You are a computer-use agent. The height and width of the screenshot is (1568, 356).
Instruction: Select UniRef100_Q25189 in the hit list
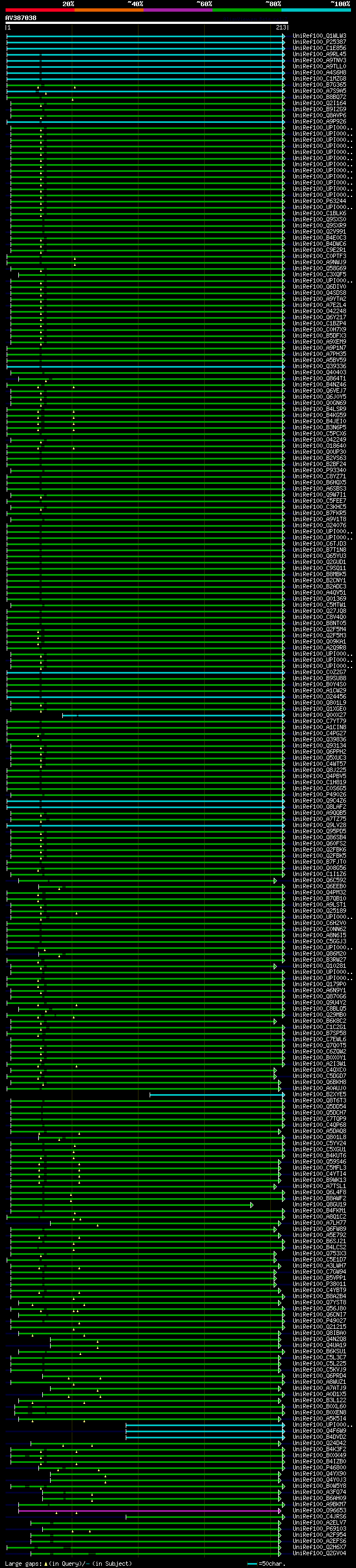point(319,911)
